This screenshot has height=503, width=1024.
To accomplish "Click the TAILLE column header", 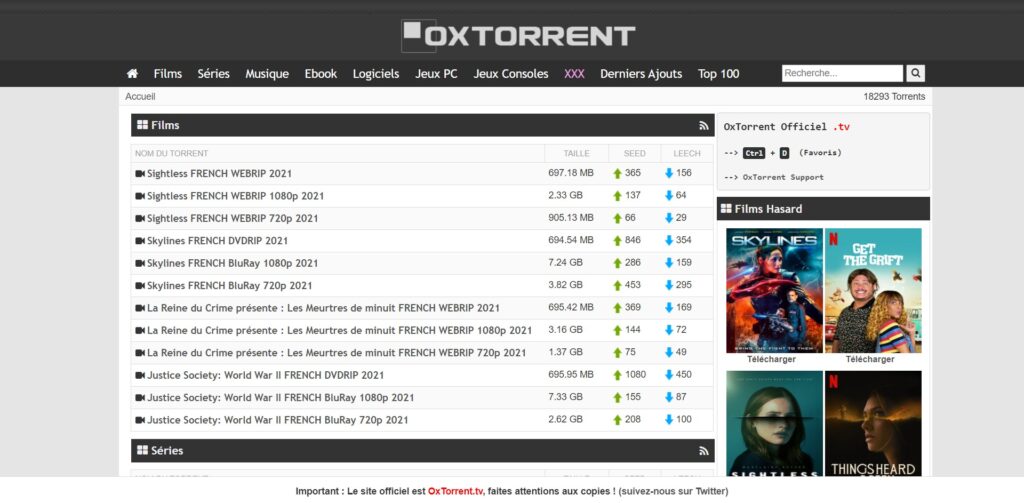I will 577,154.
